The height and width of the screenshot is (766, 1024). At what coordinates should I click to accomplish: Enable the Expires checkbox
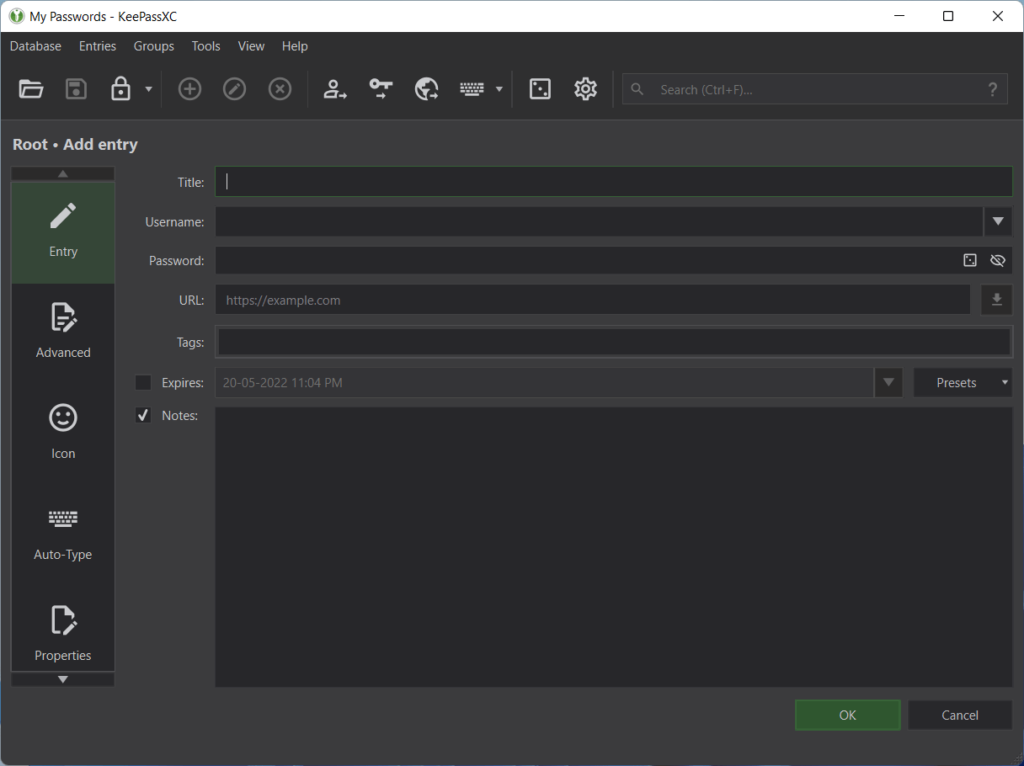click(x=143, y=382)
